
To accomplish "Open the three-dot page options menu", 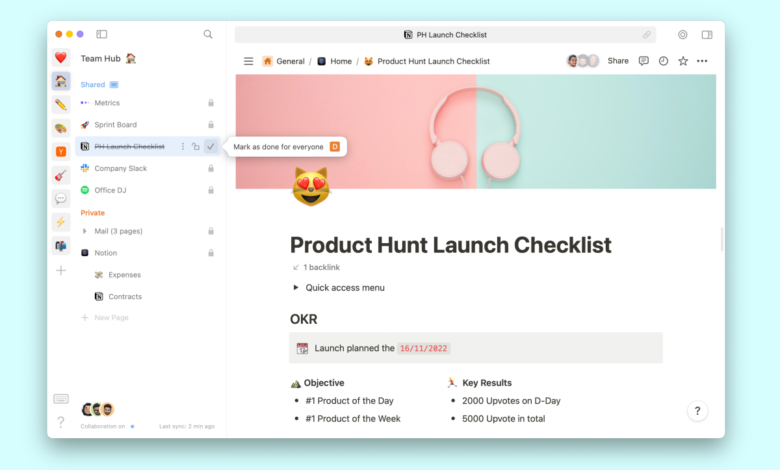I will pos(702,61).
